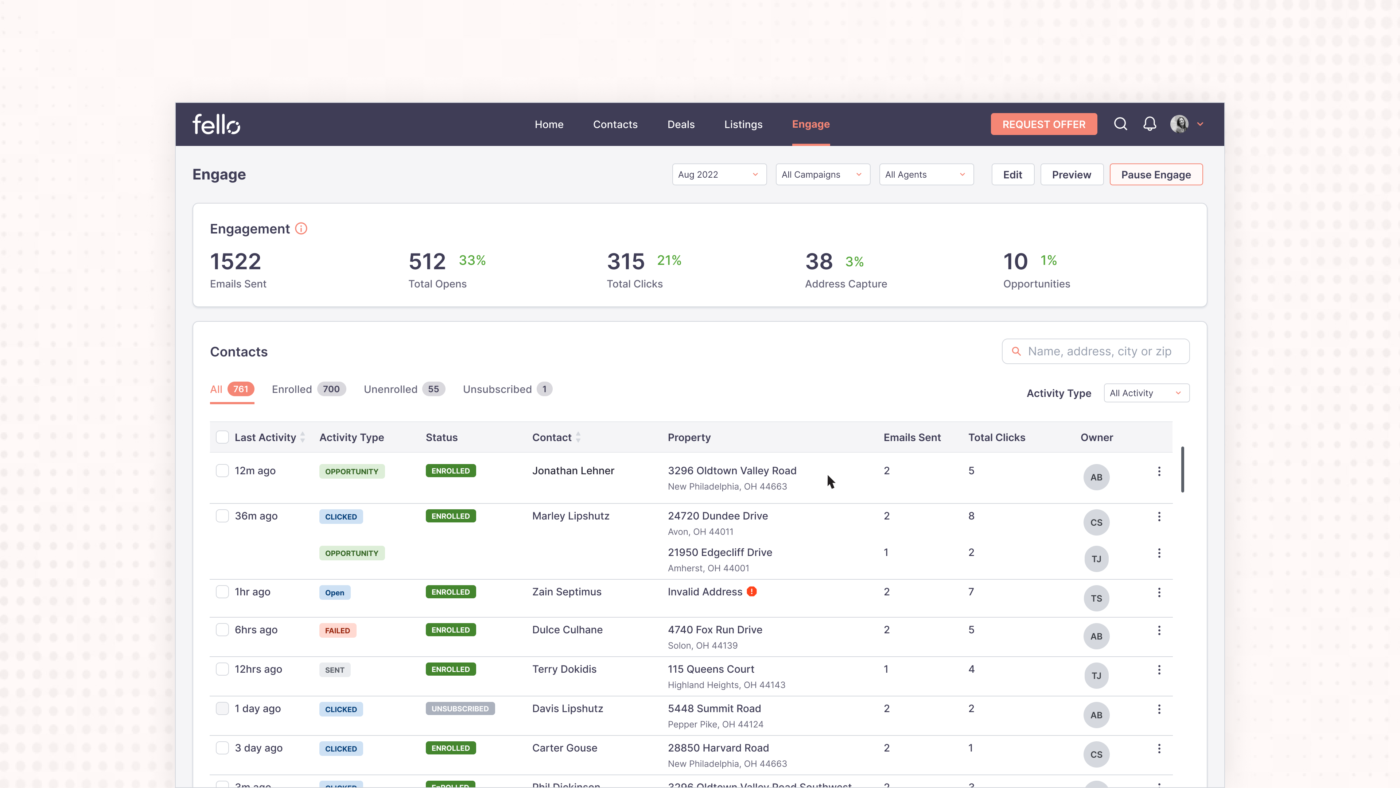1400x788 pixels.
Task: Open the Deals navigation menu item
Action: [x=680, y=123]
